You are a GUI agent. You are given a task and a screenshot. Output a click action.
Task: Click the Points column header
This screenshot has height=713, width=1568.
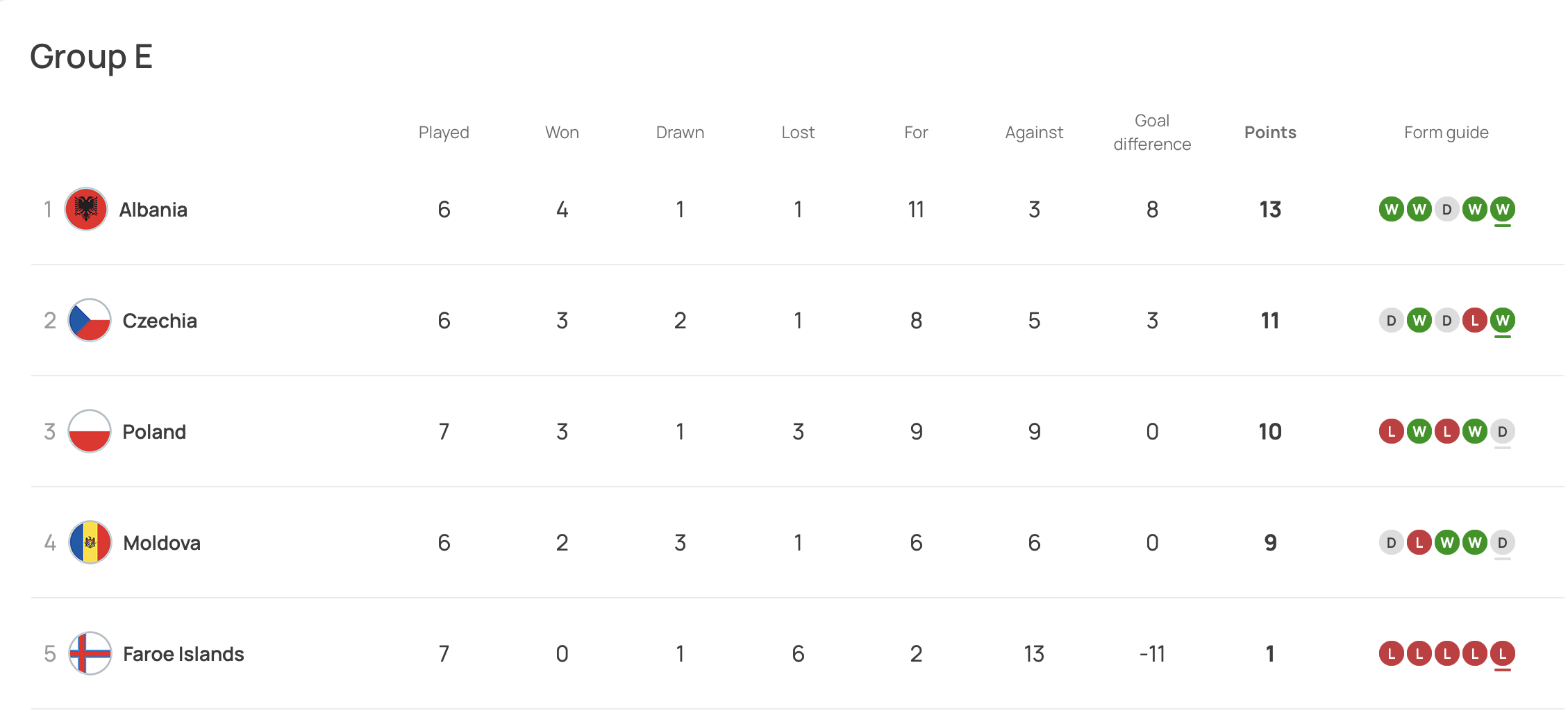click(x=1270, y=133)
